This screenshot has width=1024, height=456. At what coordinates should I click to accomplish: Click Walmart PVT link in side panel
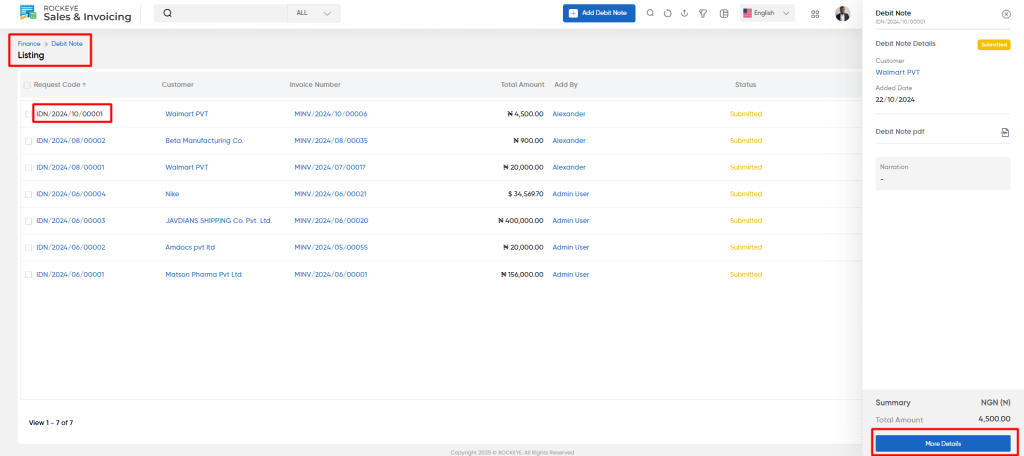(x=897, y=73)
